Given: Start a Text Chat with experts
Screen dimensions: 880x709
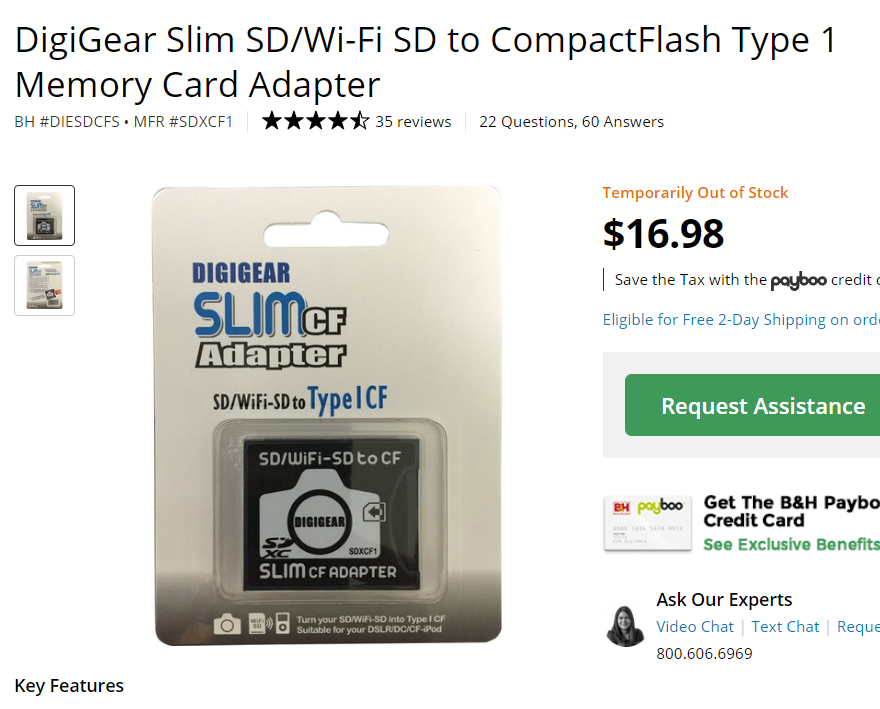Looking at the screenshot, I should click(785, 626).
